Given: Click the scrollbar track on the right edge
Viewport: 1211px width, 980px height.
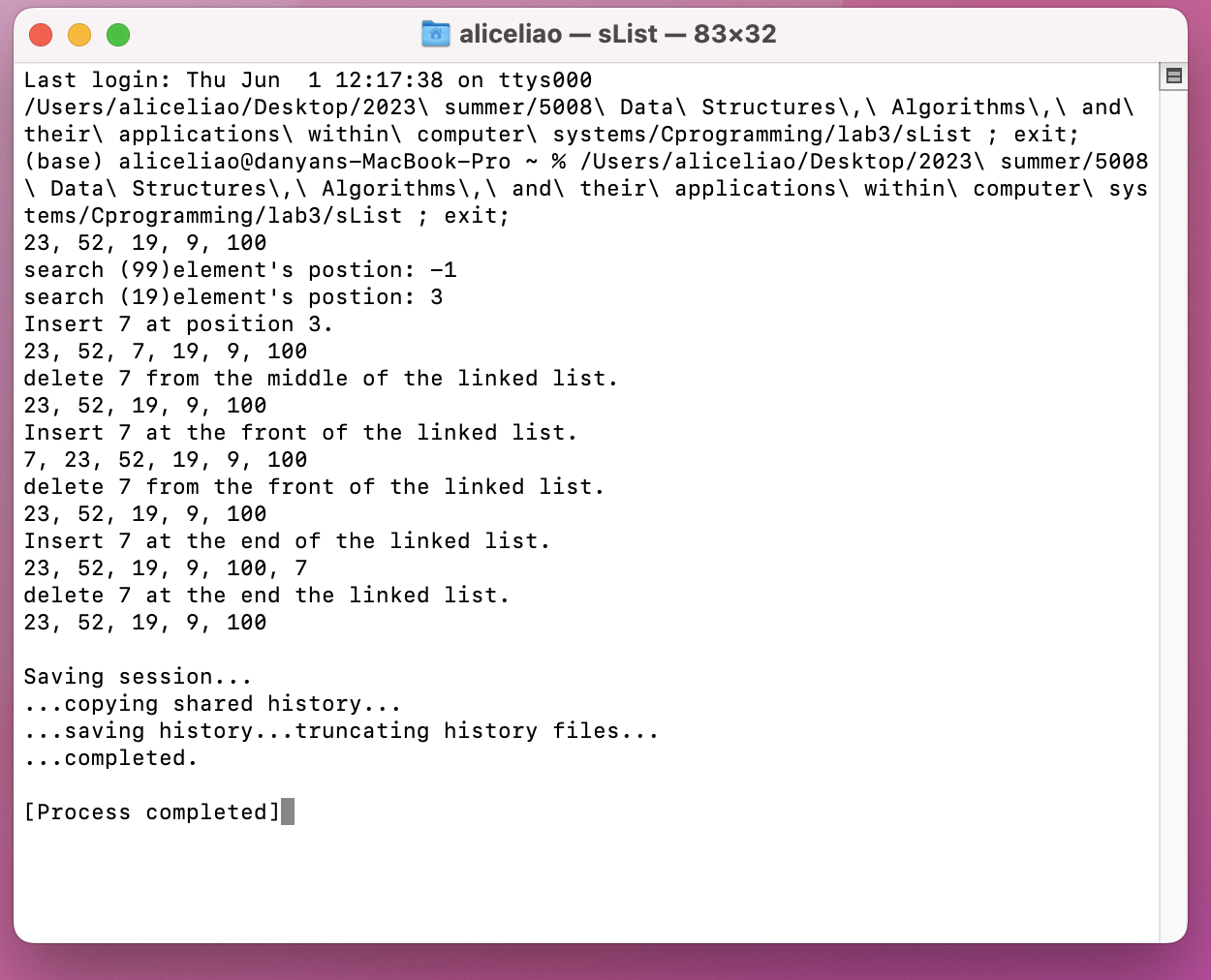Looking at the screenshot, I should click(x=1173, y=484).
